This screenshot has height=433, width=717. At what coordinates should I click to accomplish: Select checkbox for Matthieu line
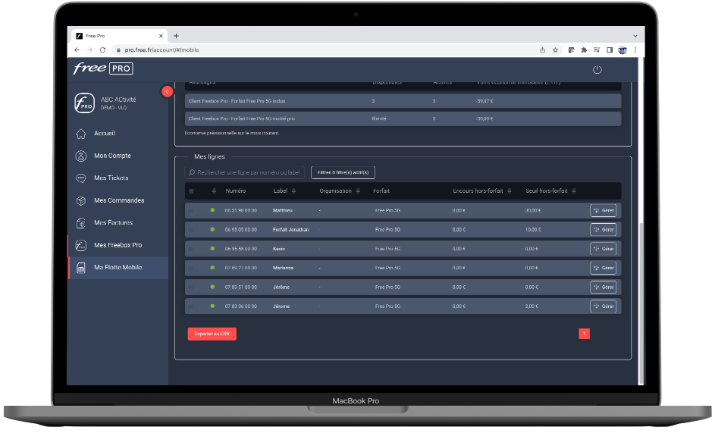click(191, 210)
